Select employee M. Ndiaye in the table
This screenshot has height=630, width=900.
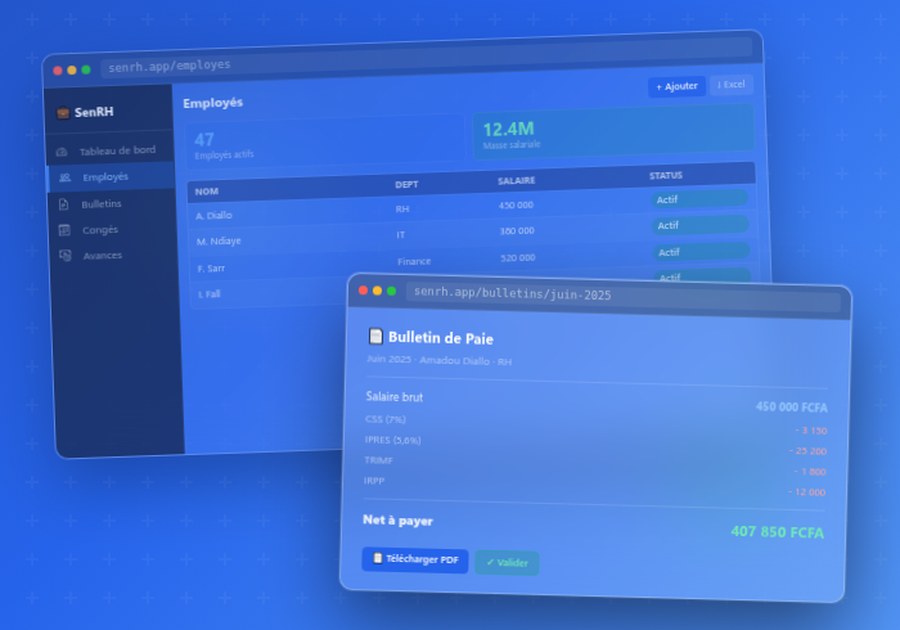pyautogui.click(x=219, y=241)
